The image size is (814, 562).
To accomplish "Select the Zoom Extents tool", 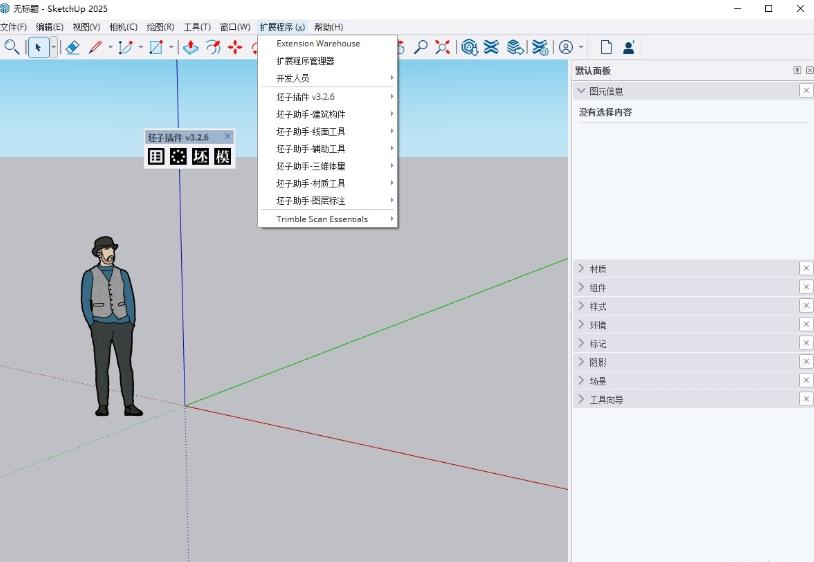I will pyautogui.click(x=442, y=47).
